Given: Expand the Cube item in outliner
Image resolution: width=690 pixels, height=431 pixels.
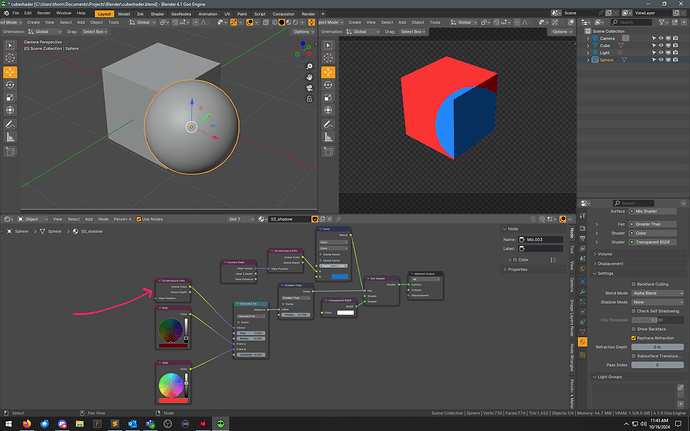Looking at the screenshot, I should coord(588,45).
